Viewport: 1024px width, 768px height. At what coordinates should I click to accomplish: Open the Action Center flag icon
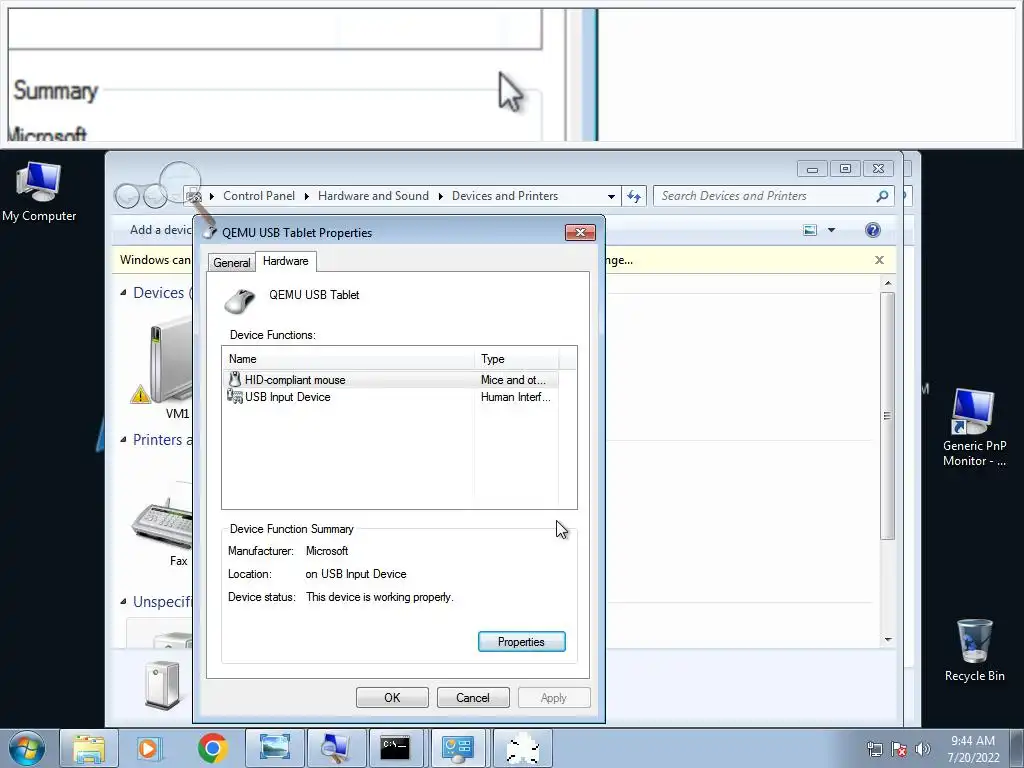(x=899, y=749)
